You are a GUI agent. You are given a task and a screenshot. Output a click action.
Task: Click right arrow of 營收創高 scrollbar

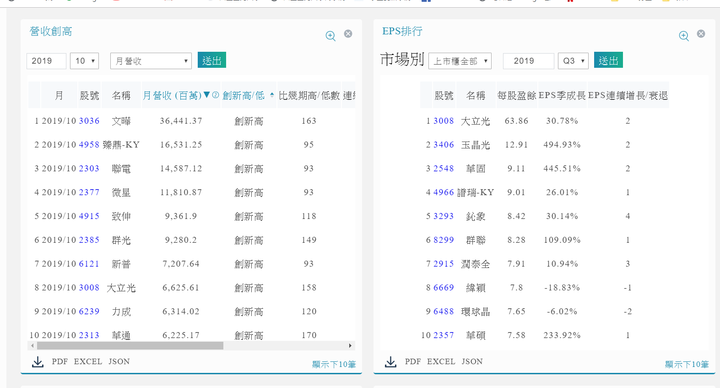(350, 345)
